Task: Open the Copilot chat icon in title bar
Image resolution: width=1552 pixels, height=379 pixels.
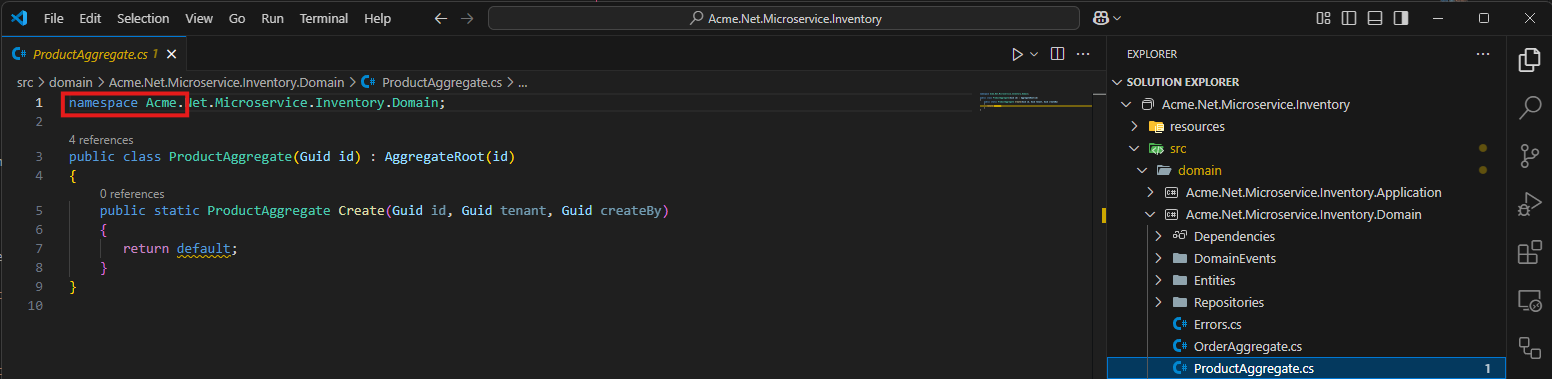Action: (x=1100, y=18)
